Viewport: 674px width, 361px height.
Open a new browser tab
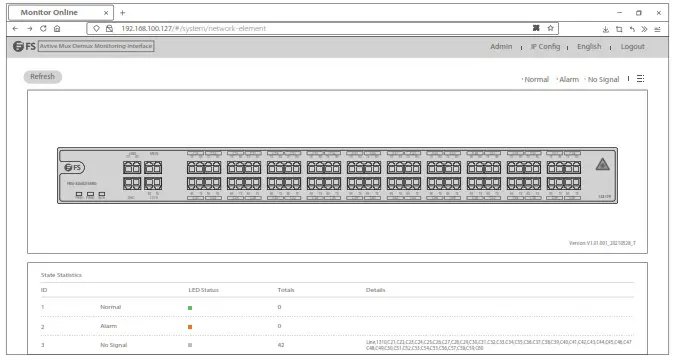pos(123,13)
